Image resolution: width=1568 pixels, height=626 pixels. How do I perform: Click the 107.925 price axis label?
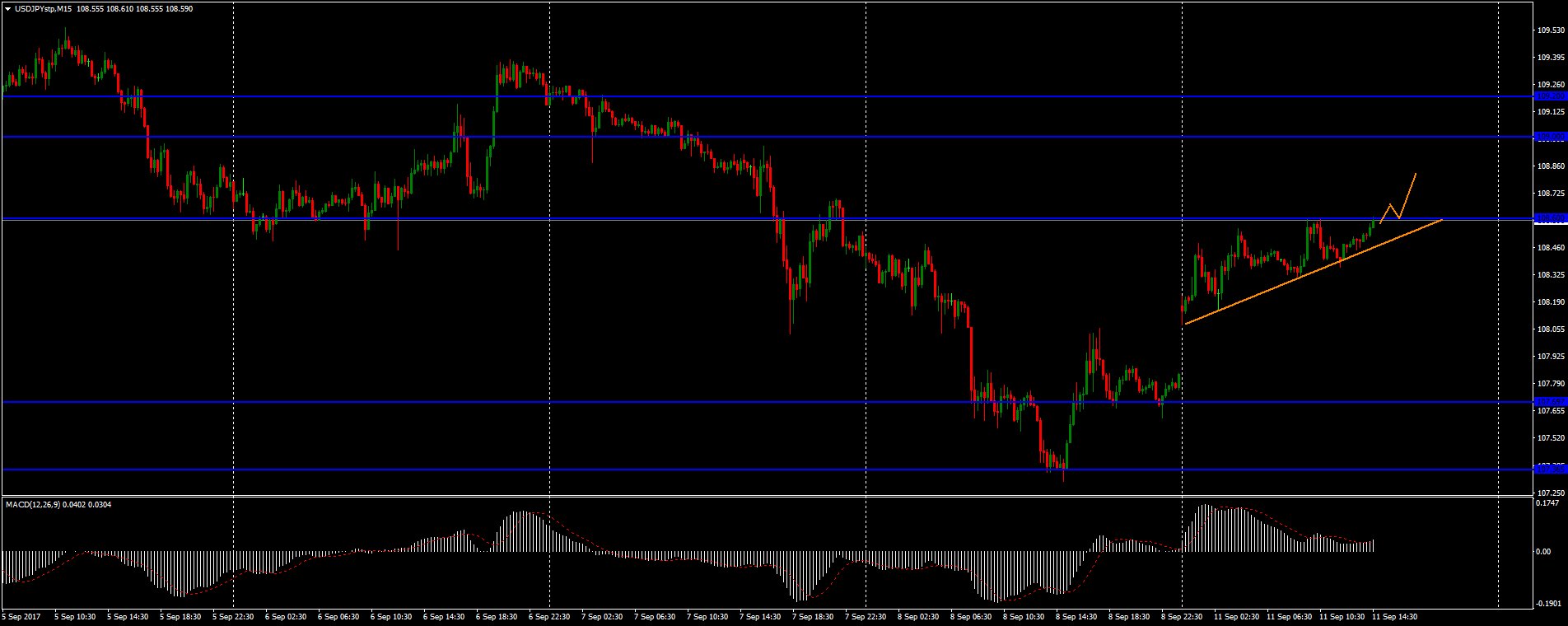coord(1550,357)
